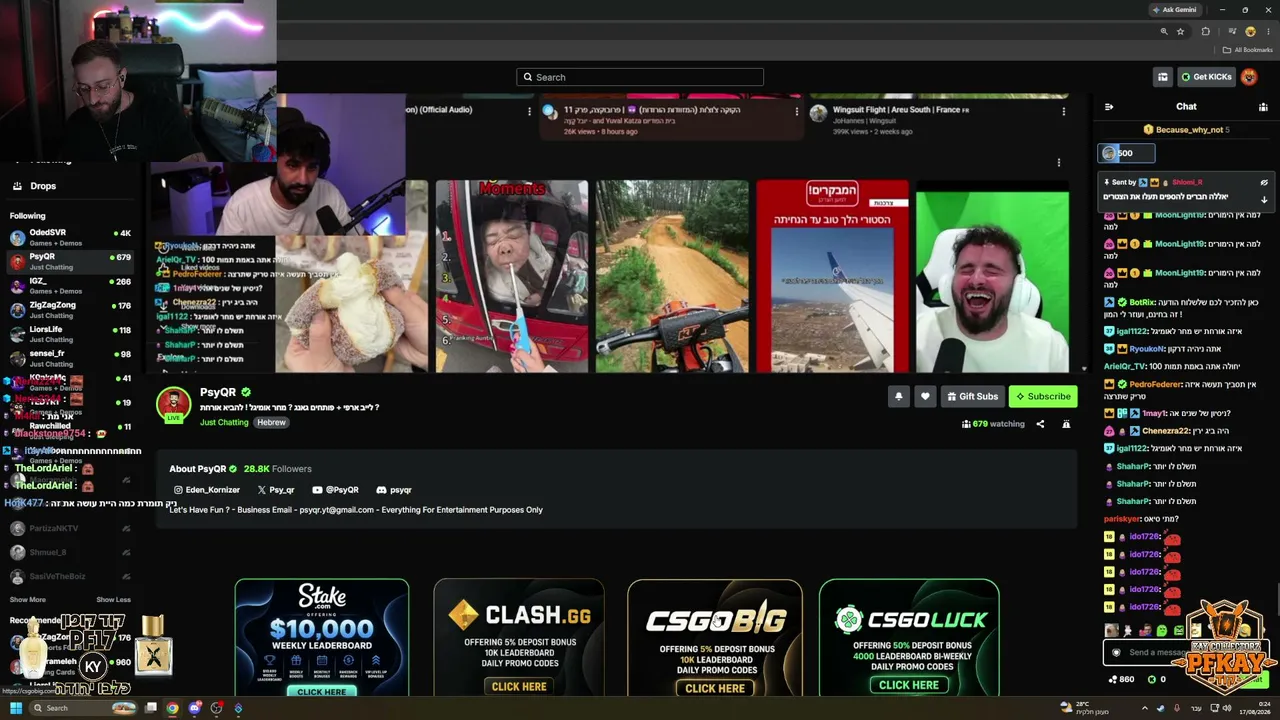Image resolution: width=1280 pixels, height=720 pixels.
Task: Open offline channel SasiVeTheBoiz
Action: 70,576
